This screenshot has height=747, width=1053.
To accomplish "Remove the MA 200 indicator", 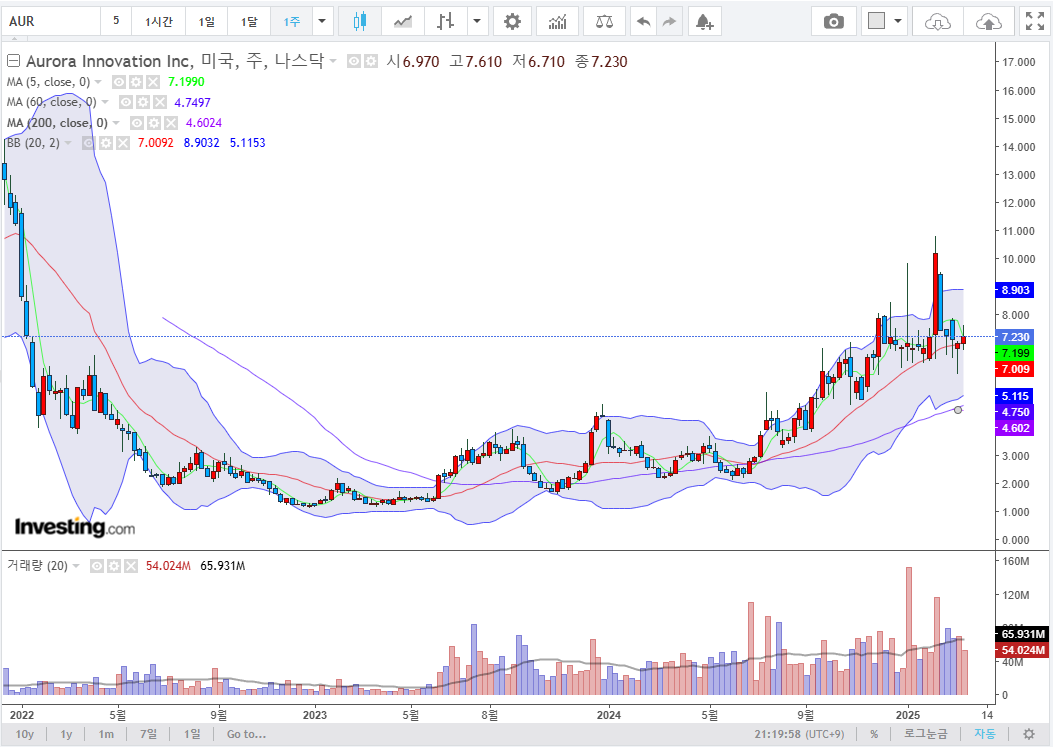I will [171, 123].
